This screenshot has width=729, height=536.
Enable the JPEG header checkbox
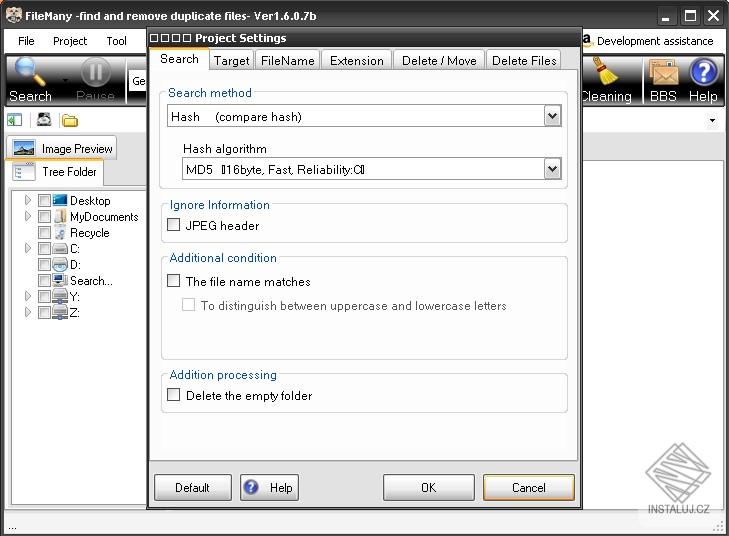point(173,225)
